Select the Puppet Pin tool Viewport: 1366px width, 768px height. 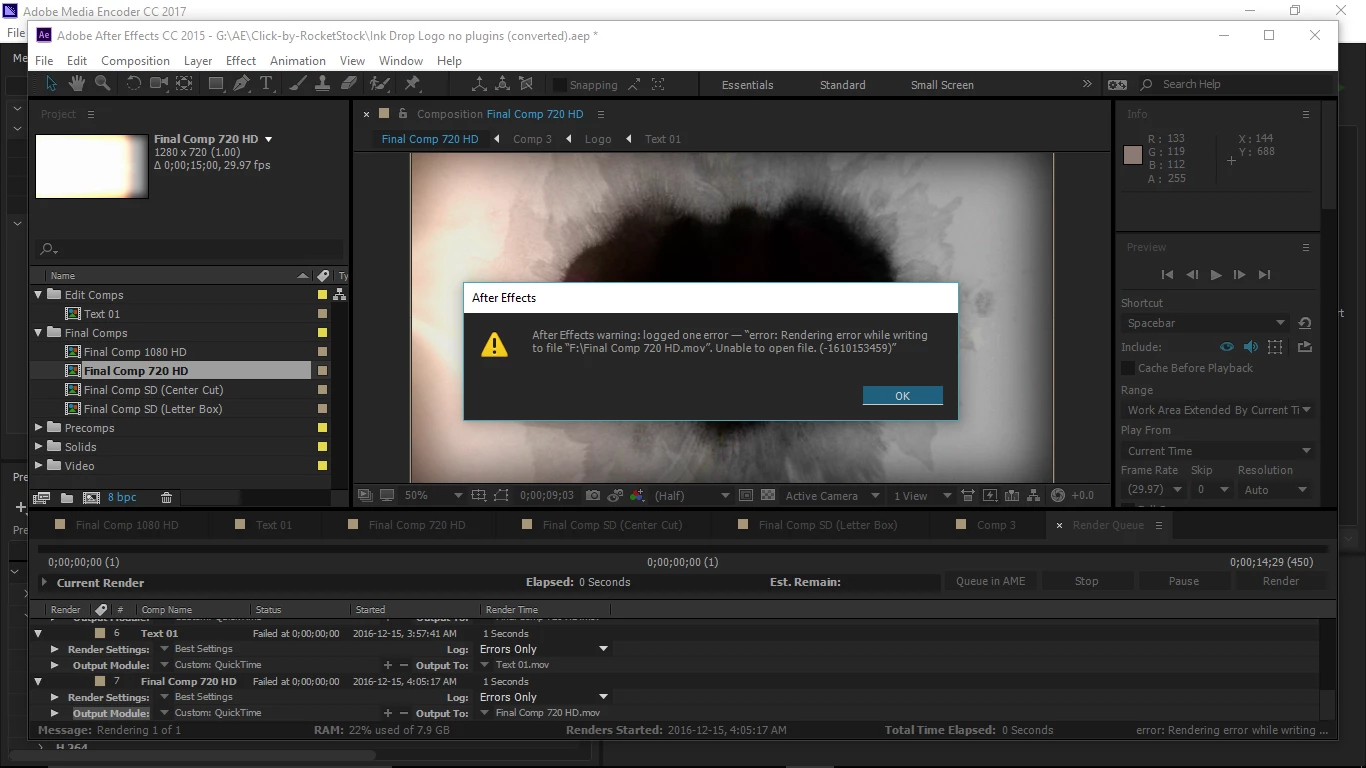[x=412, y=84]
